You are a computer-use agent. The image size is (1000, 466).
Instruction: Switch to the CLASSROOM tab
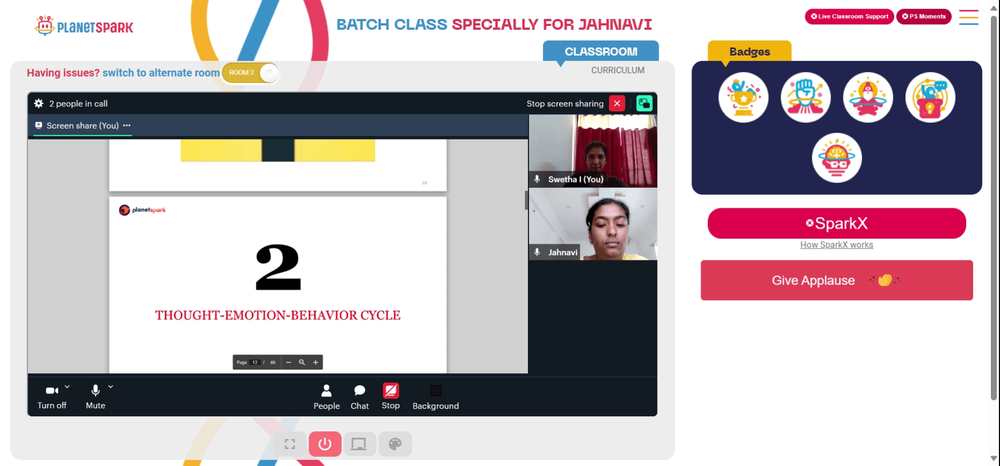[601, 51]
